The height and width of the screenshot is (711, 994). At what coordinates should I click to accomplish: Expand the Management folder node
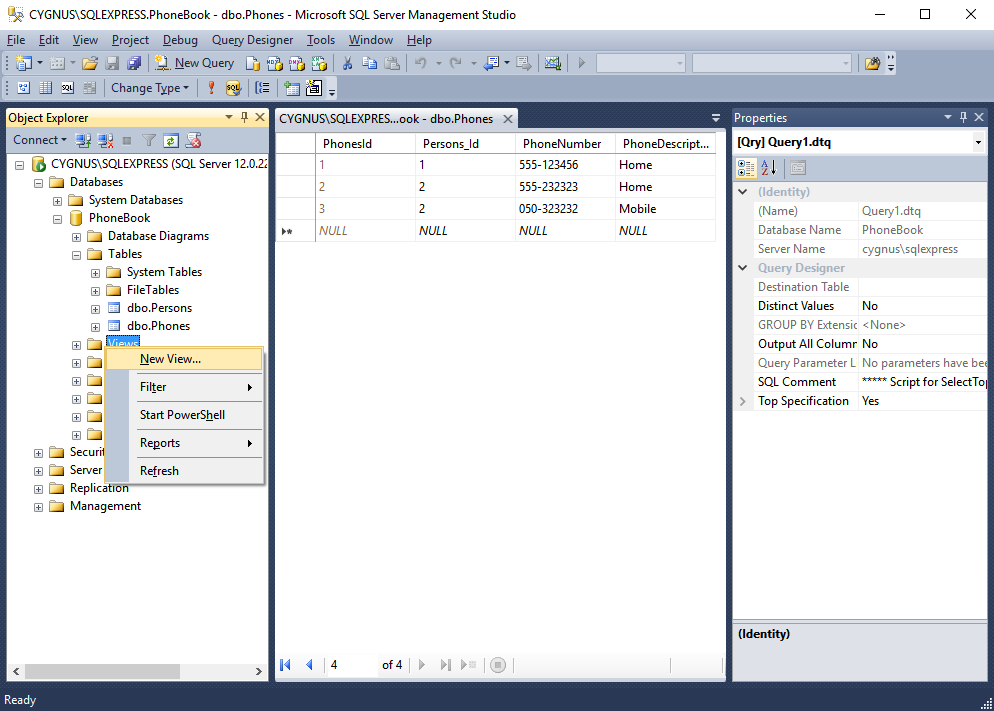point(39,508)
